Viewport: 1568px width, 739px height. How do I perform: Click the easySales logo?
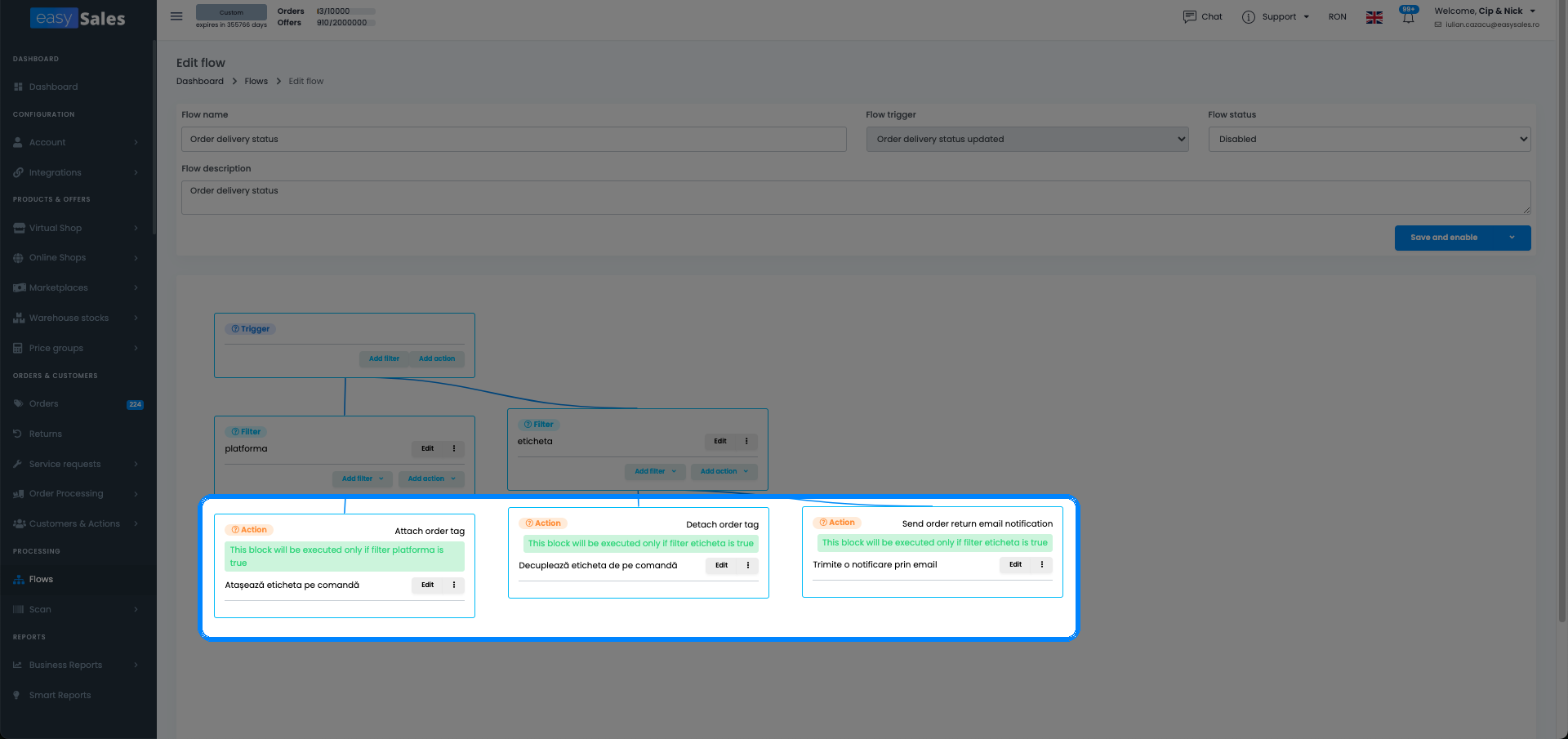coord(78,18)
